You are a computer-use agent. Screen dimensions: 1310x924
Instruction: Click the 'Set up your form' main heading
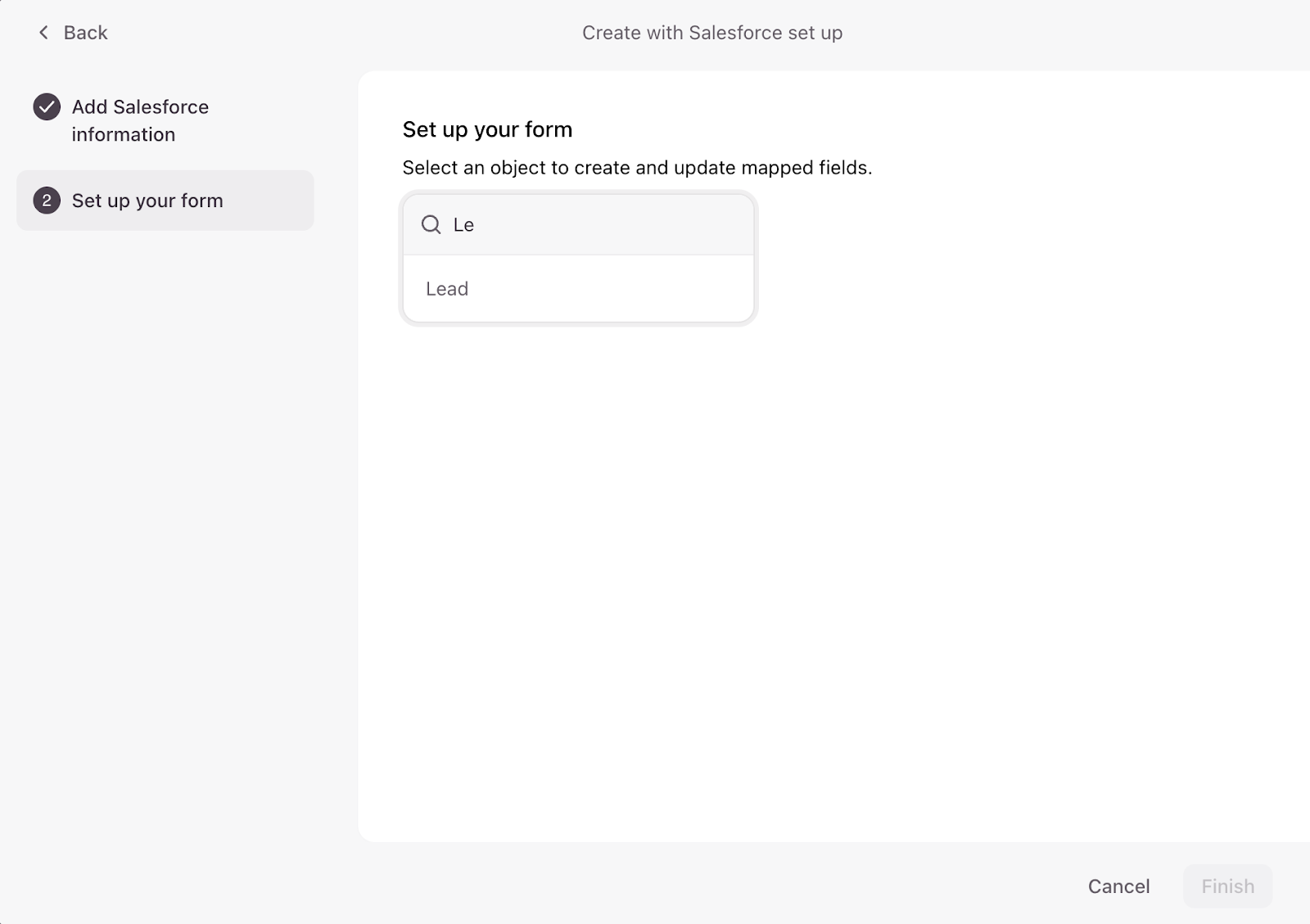coord(487,129)
